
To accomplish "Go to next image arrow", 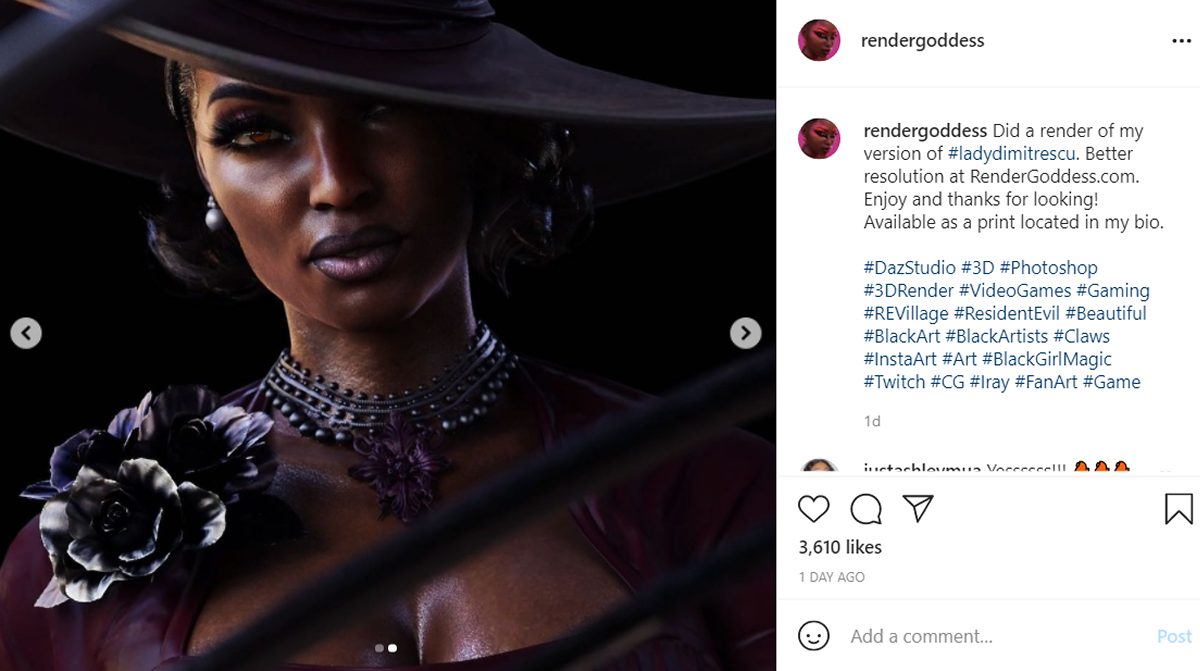I will [x=745, y=333].
